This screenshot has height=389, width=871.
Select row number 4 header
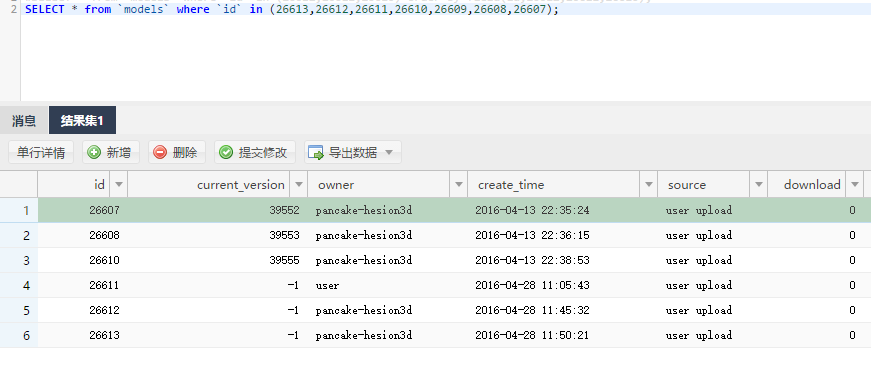pos(19,285)
